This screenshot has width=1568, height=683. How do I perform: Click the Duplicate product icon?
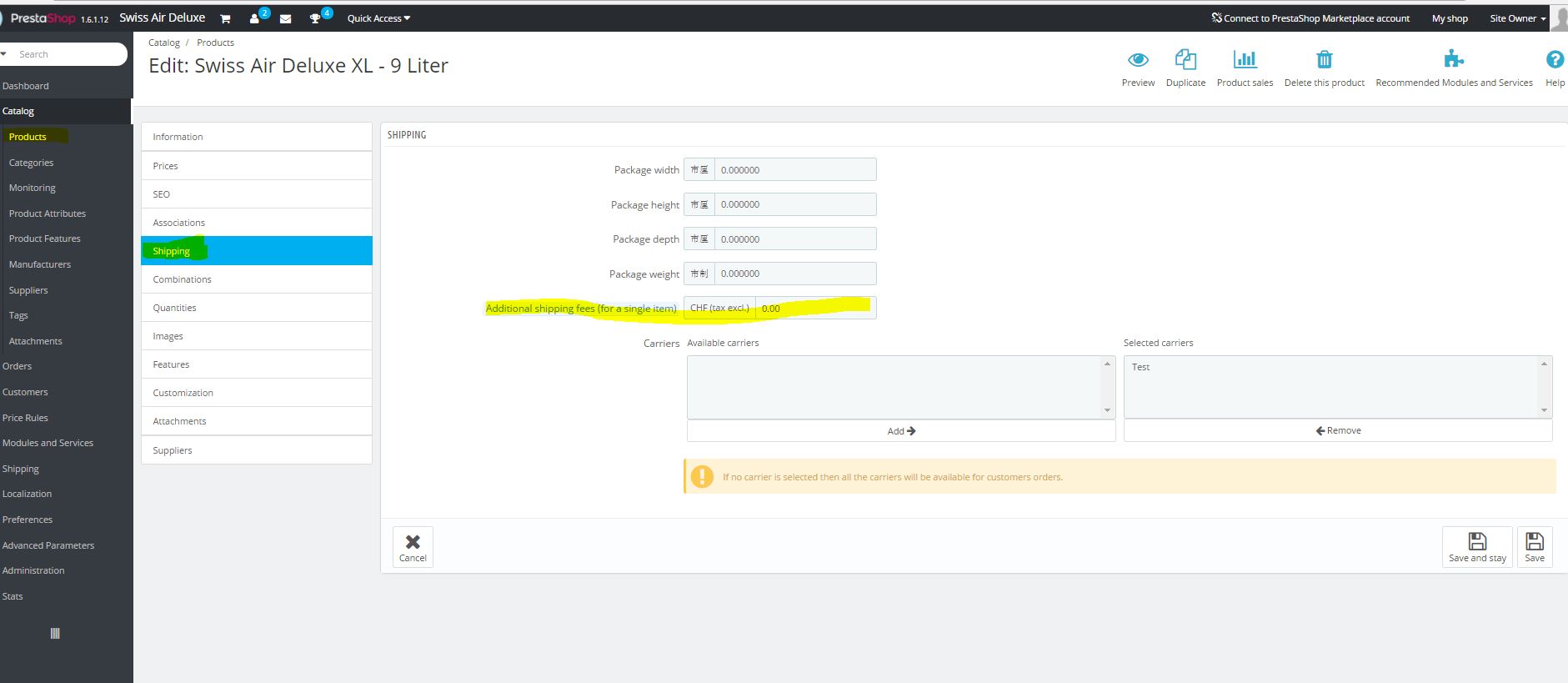click(1185, 59)
